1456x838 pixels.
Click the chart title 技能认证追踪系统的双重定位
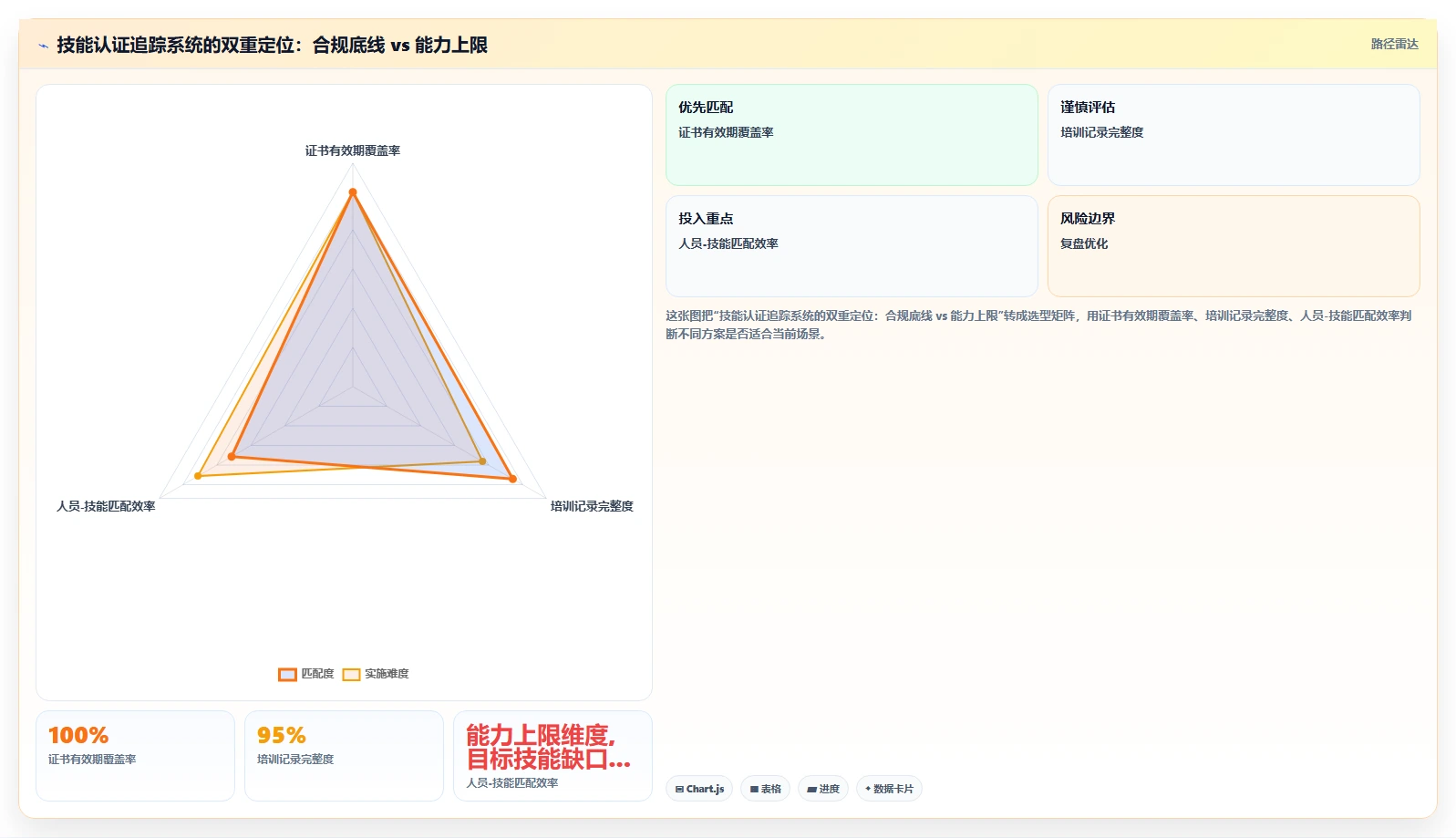point(272,45)
